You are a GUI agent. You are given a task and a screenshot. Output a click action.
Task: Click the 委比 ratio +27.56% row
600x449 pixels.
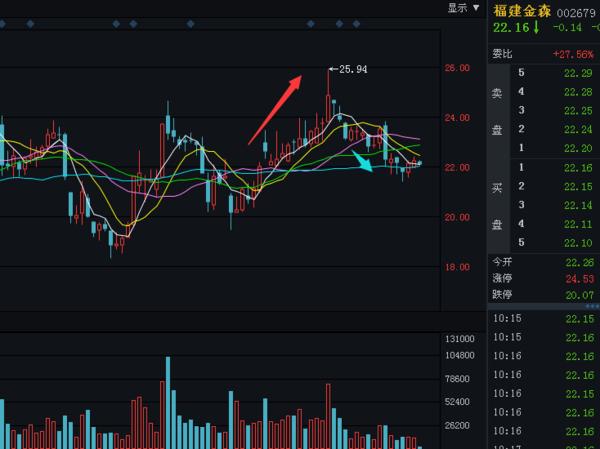[544, 54]
